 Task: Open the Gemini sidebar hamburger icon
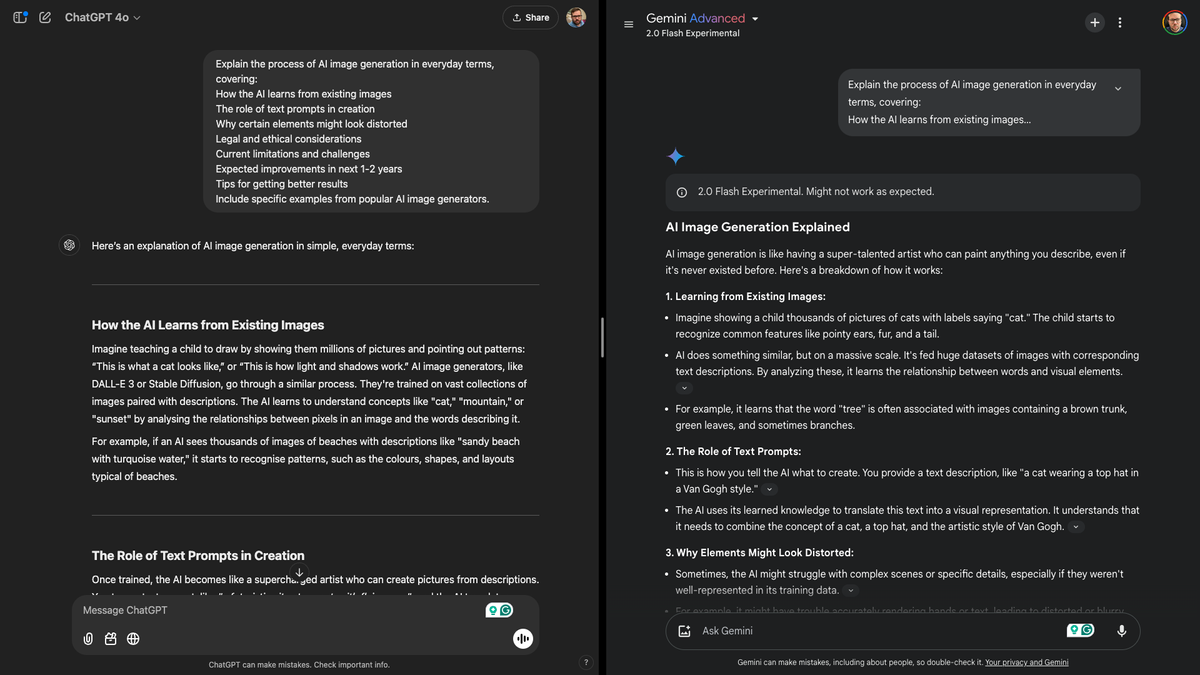point(628,22)
